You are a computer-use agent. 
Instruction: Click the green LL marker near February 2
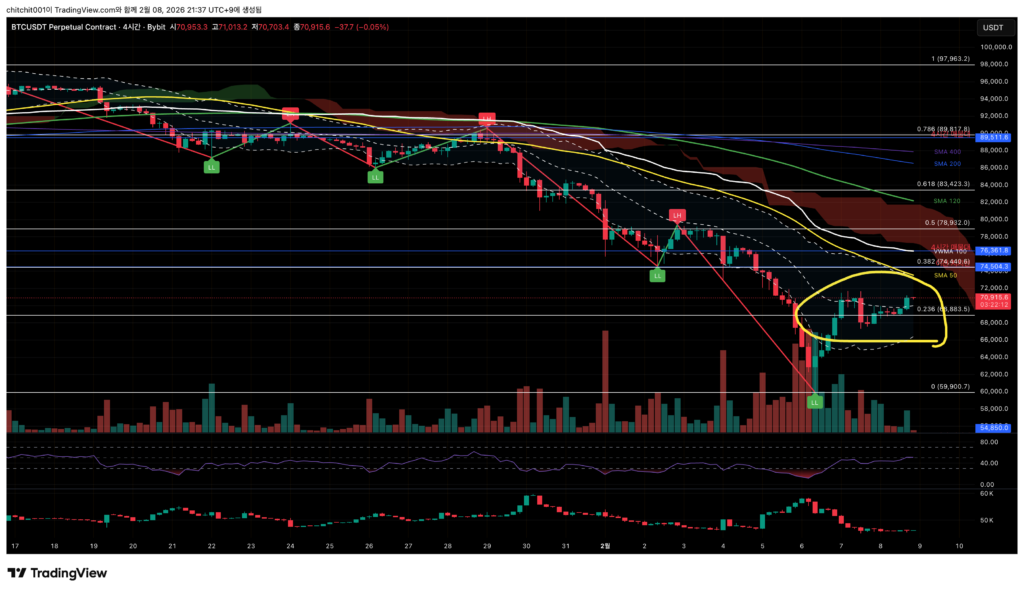(x=657, y=274)
